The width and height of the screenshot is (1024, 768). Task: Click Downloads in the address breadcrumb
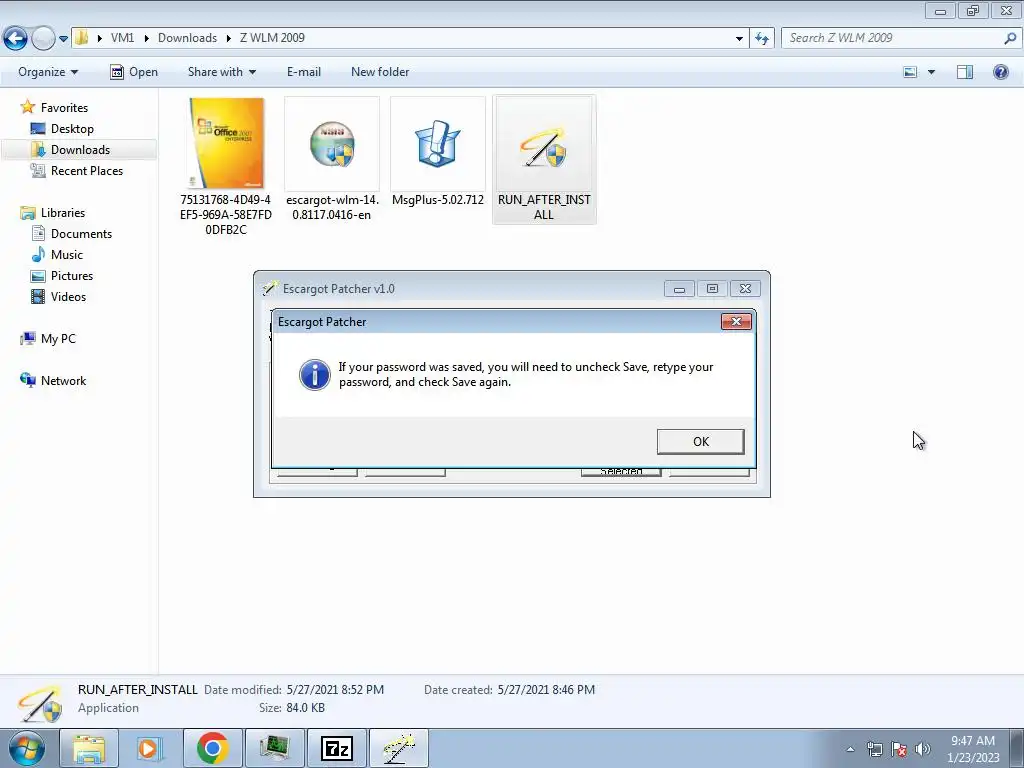pyautogui.click(x=187, y=38)
